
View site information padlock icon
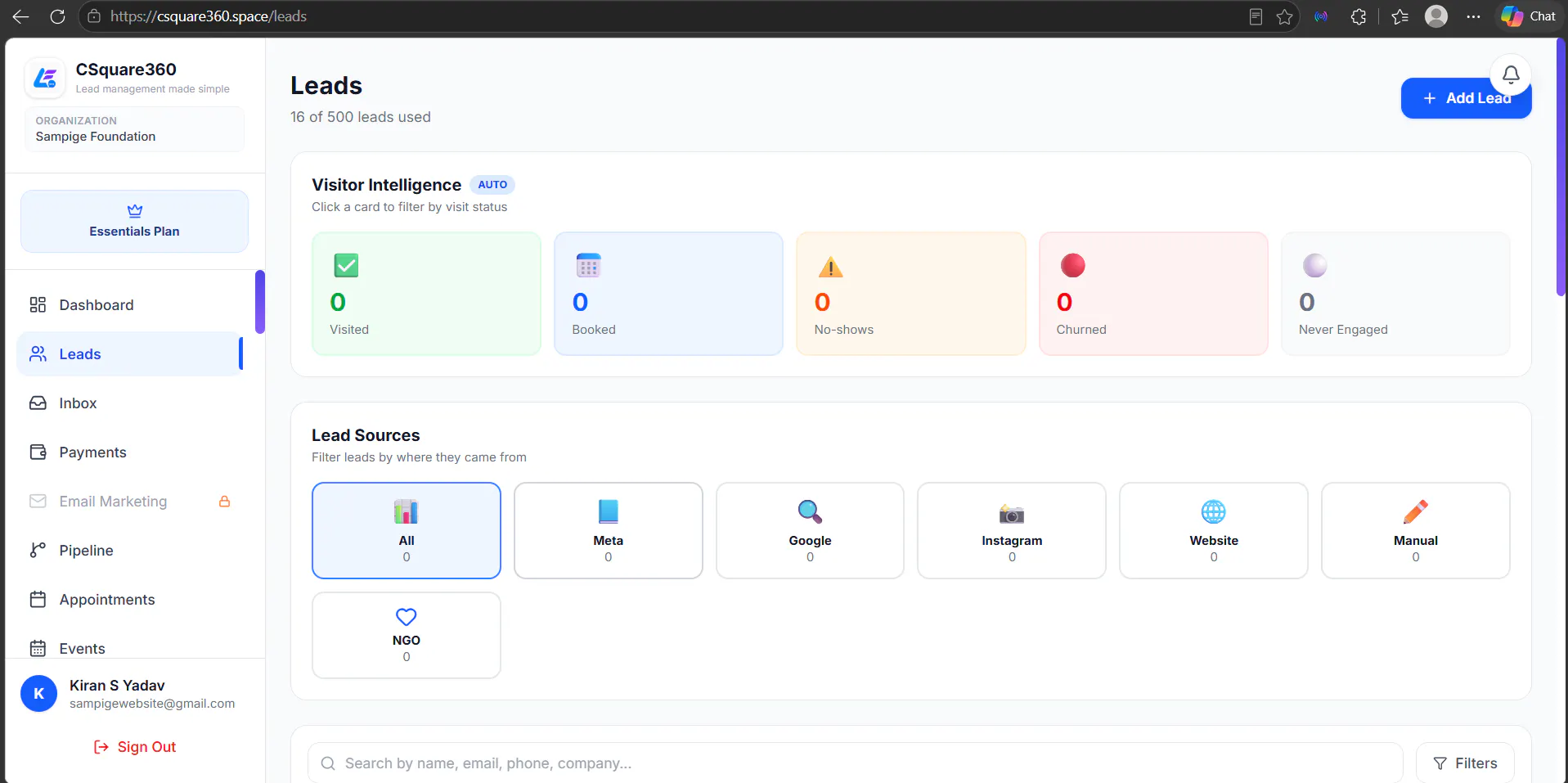coord(94,16)
